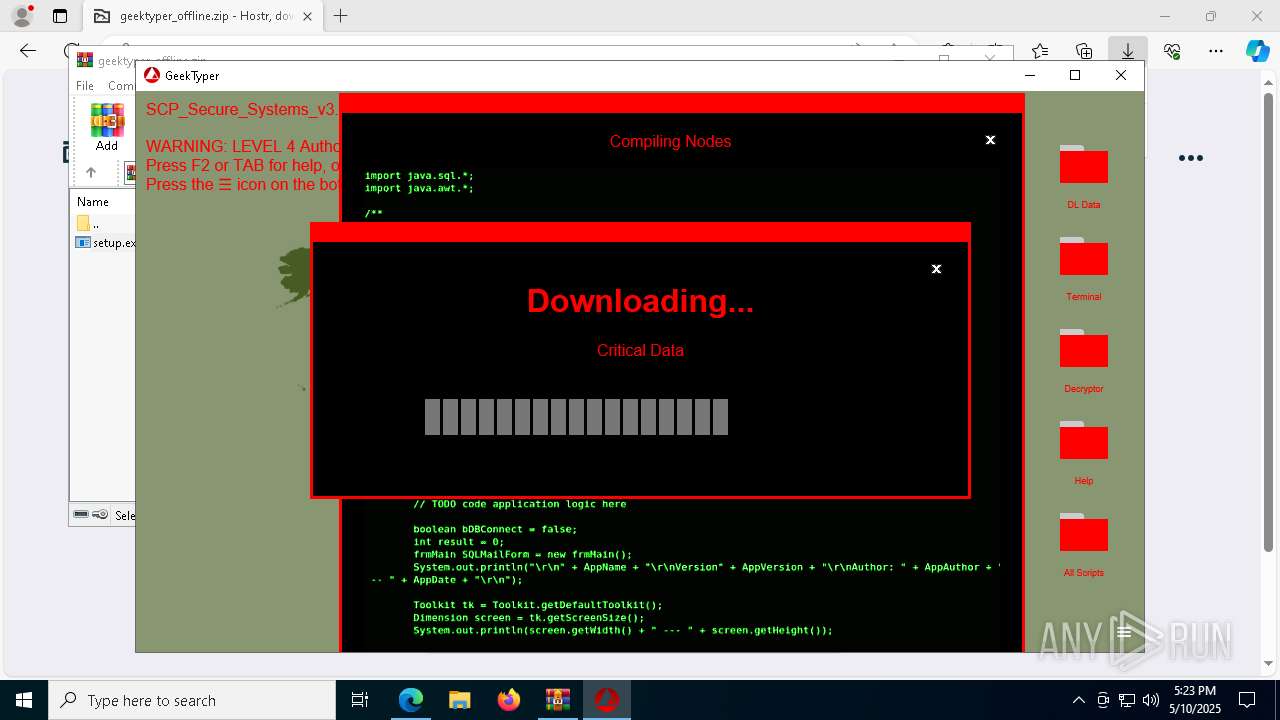Select the setup.exe file in WinRAR
Screen dimensions: 1280x720
105,243
